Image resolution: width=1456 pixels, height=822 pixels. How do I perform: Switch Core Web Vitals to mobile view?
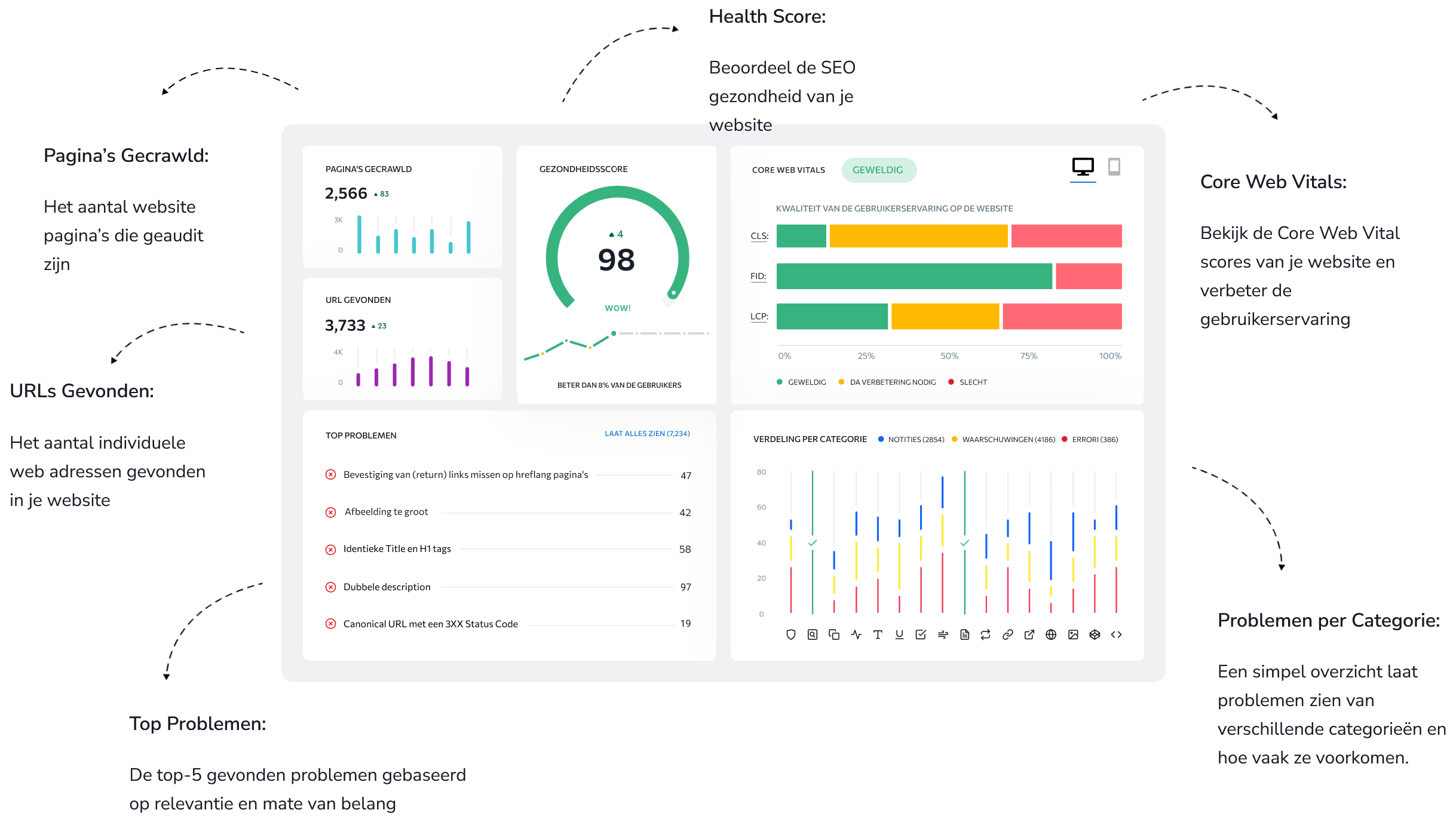pyautogui.click(x=1114, y=167)
